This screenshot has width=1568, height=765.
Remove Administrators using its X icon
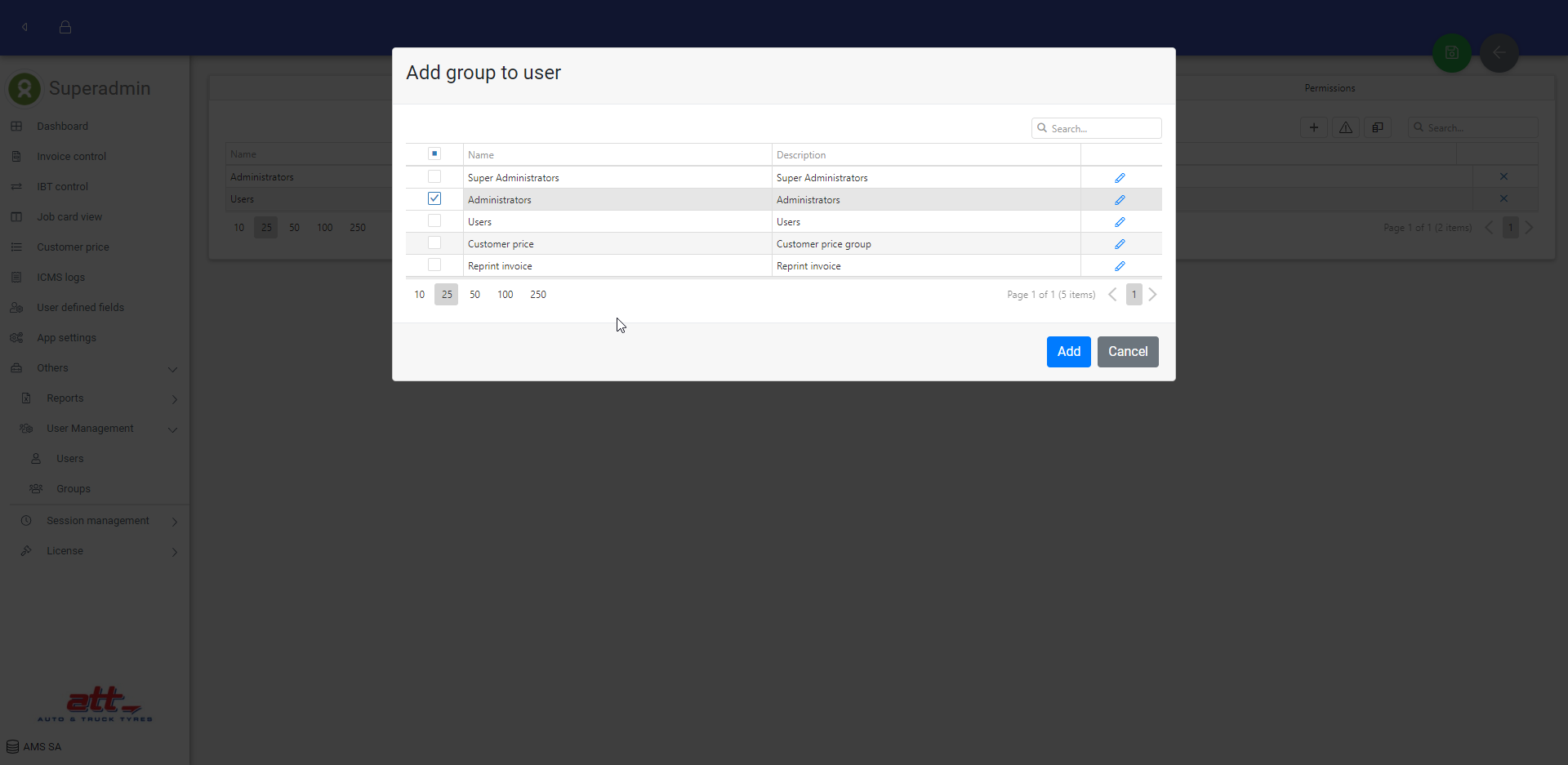click(x=1503, y=176)
